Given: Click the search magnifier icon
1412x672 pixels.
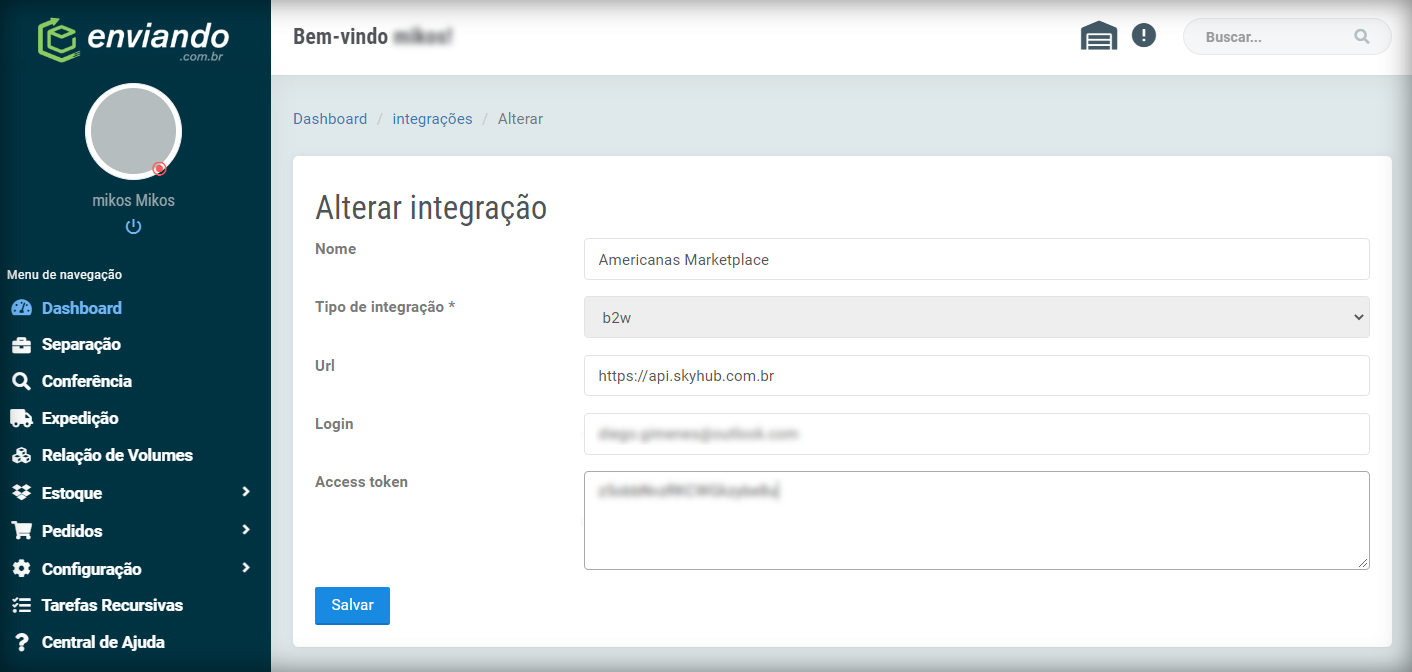Looking at the screenshot, I should point(1362,37).
